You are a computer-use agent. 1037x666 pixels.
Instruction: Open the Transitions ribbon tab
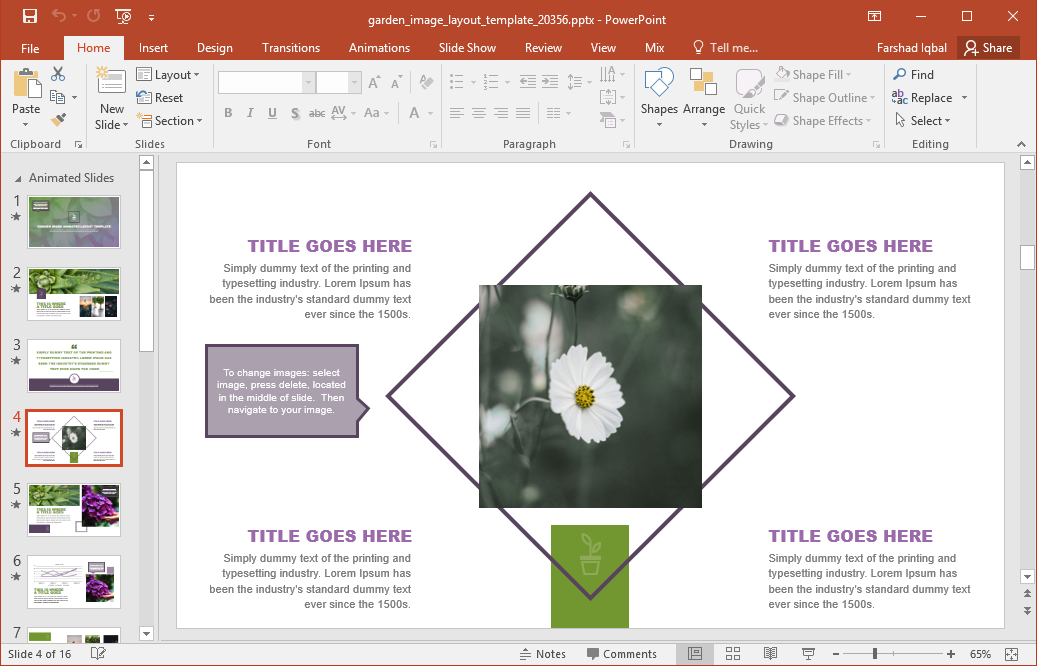290,48
